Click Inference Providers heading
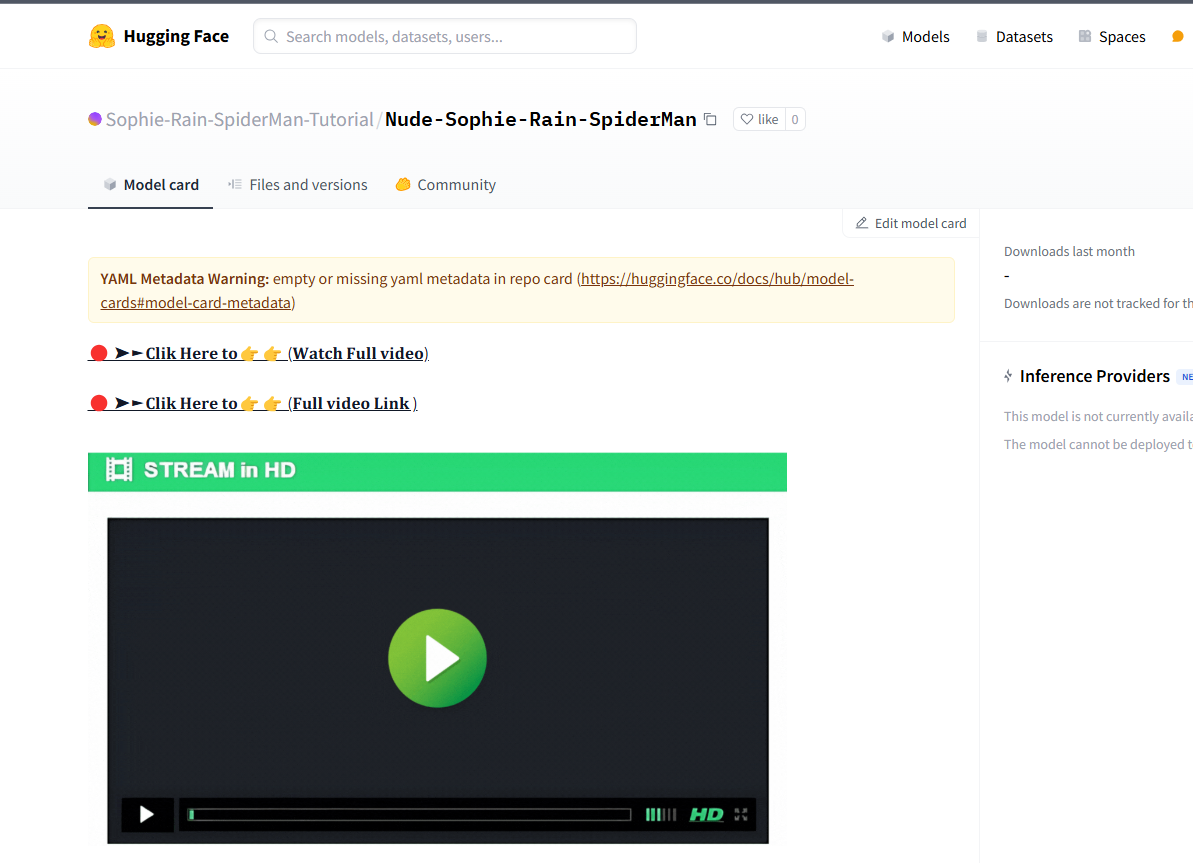 (1094, 376)
